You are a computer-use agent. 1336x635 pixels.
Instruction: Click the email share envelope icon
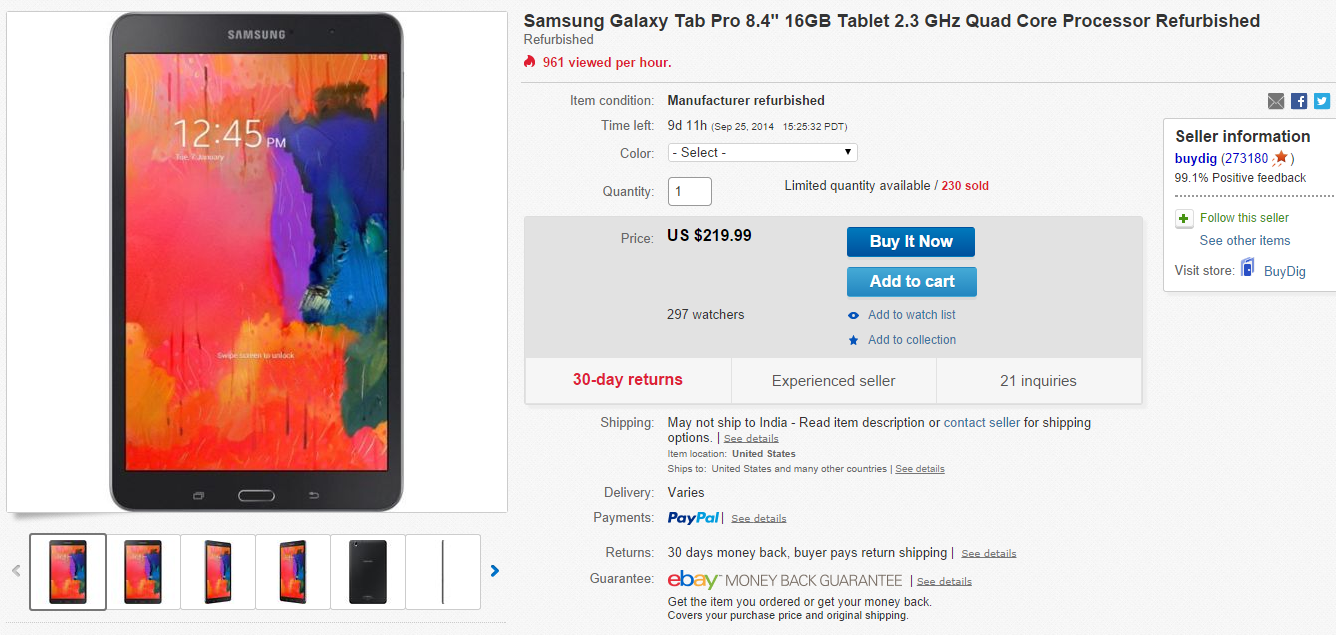(1276, 101)
